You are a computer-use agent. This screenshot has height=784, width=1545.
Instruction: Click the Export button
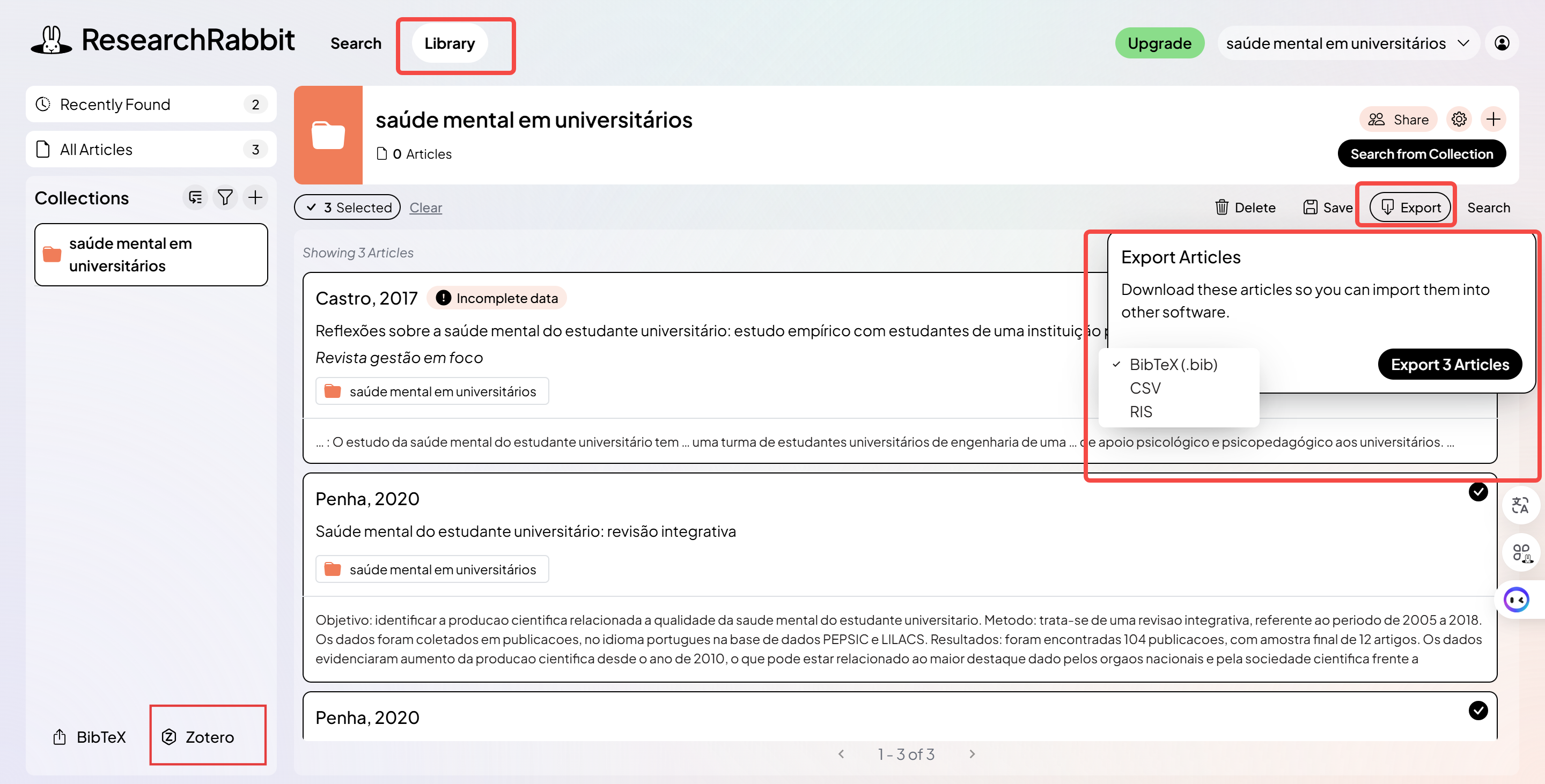[1410, 208]
